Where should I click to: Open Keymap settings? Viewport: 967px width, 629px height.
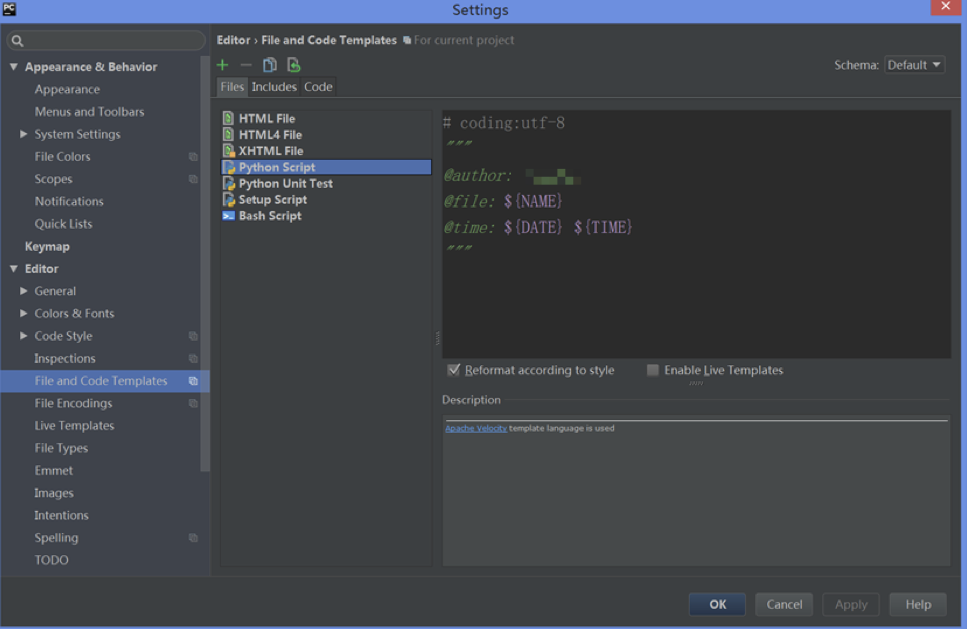[x=47, y=246]
